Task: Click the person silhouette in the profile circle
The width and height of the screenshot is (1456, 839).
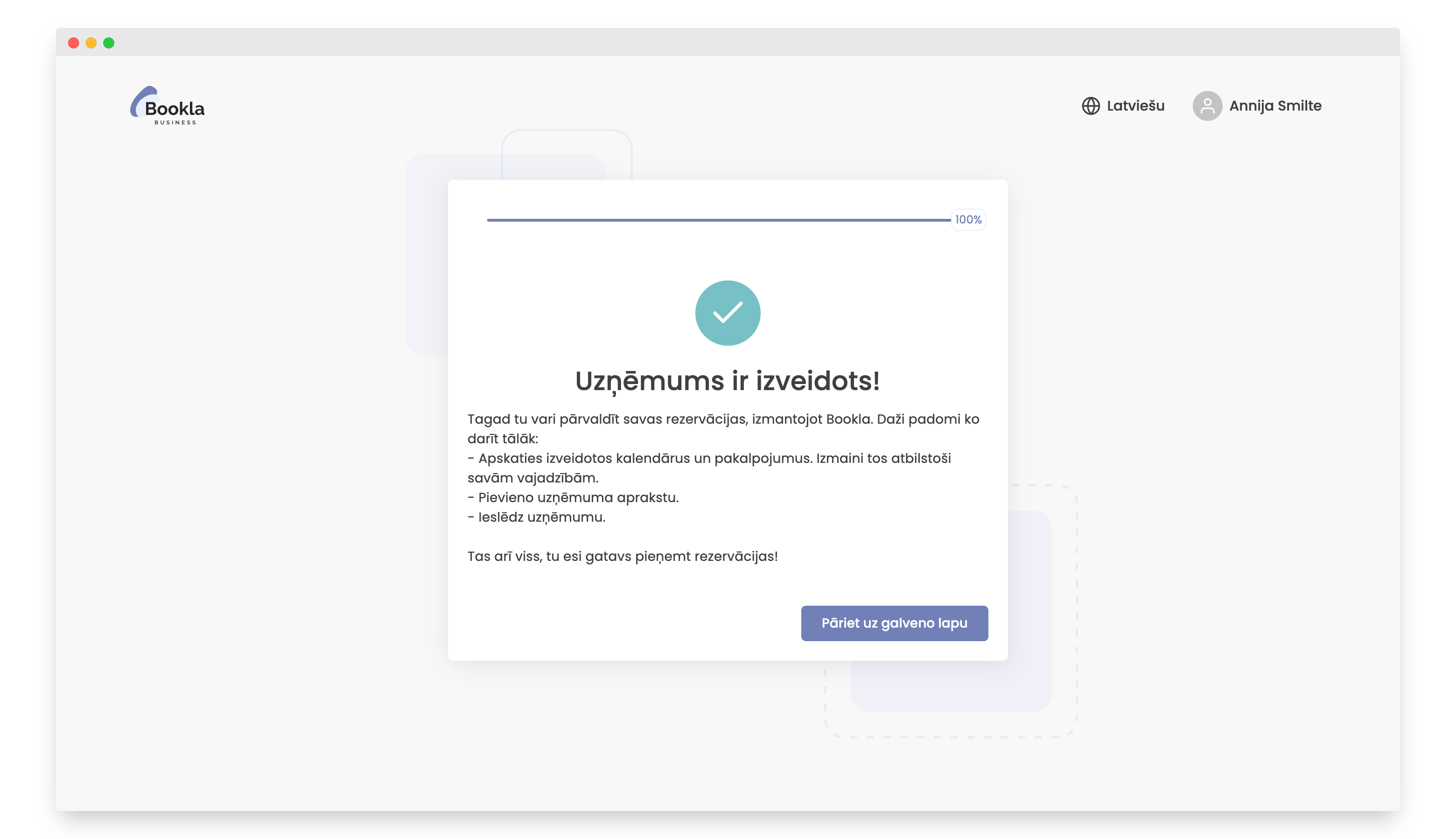Action: [x=1208, y=105]
